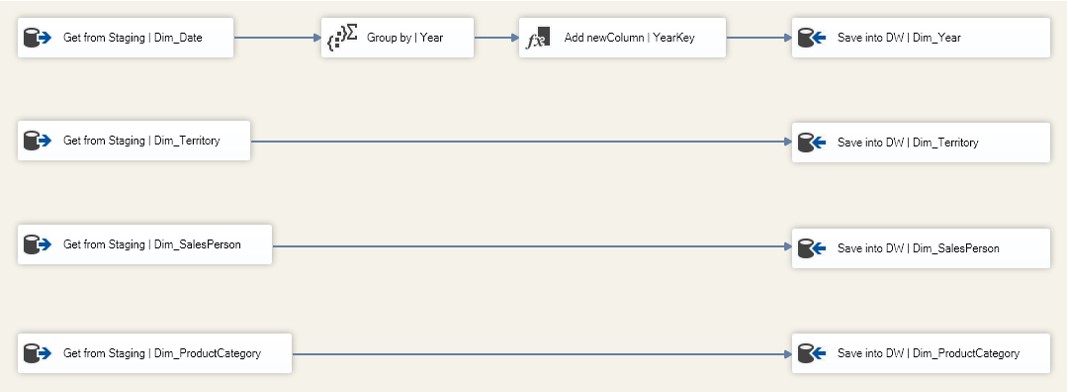Click the source icon on Dim_ProductCategory staging node
This screenshot has width=1067, height=392.
pyautogui.click(x=38, y=353)
